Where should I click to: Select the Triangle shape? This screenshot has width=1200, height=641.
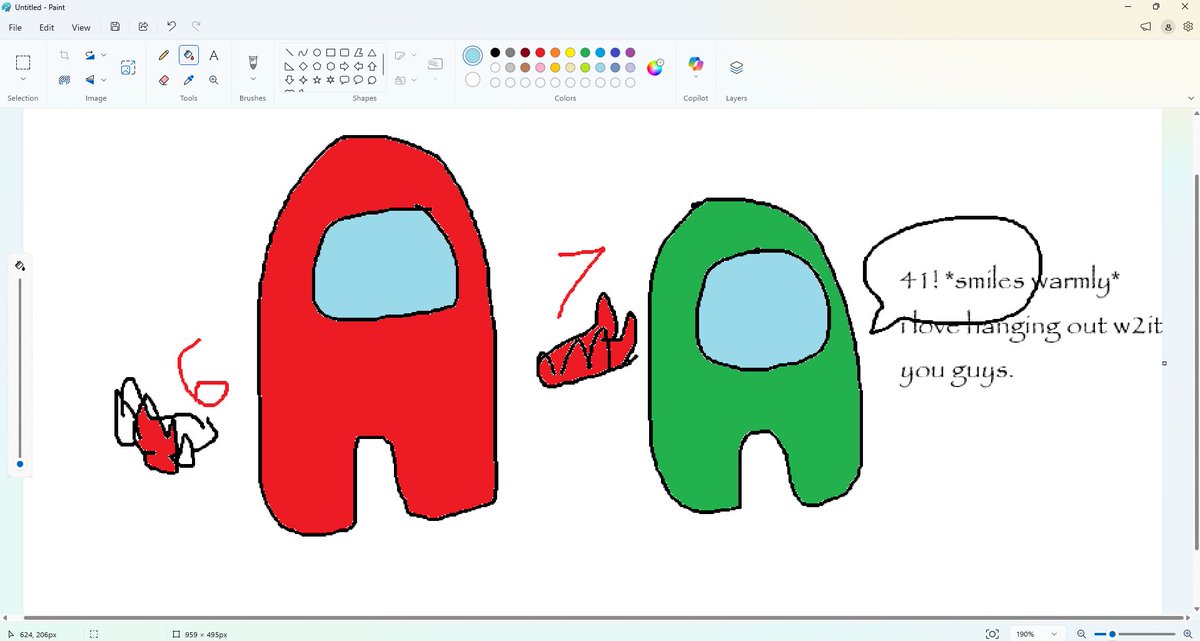coord(372,53)
